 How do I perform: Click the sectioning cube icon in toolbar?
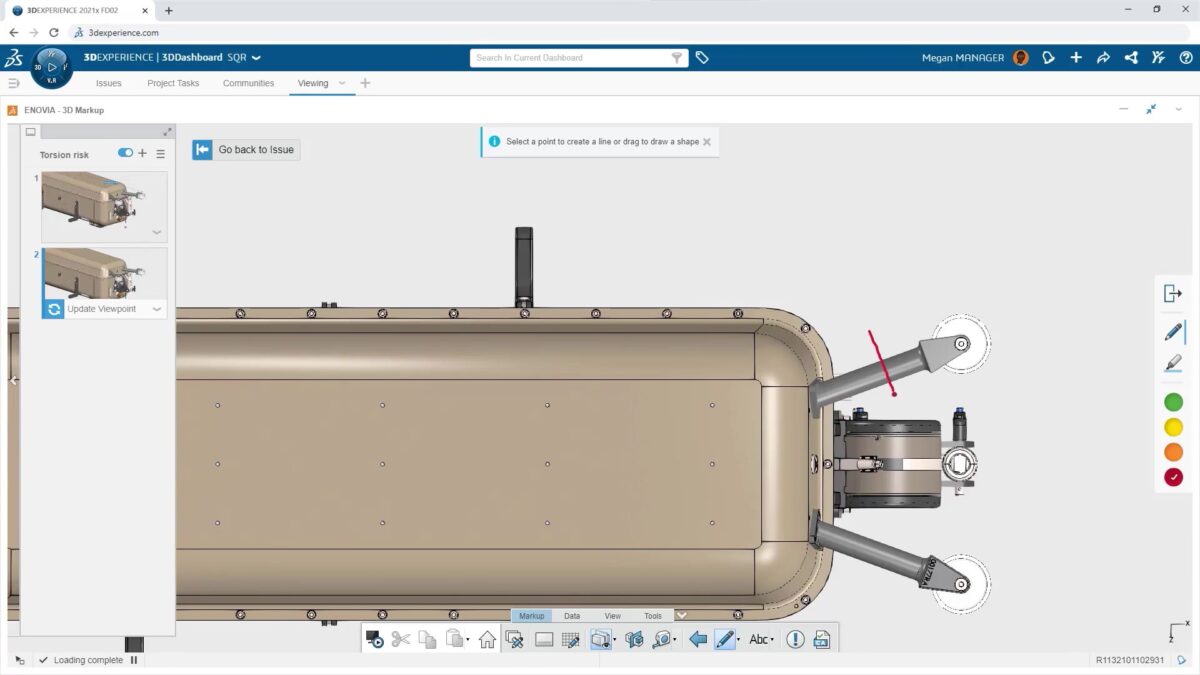[633, 639]
